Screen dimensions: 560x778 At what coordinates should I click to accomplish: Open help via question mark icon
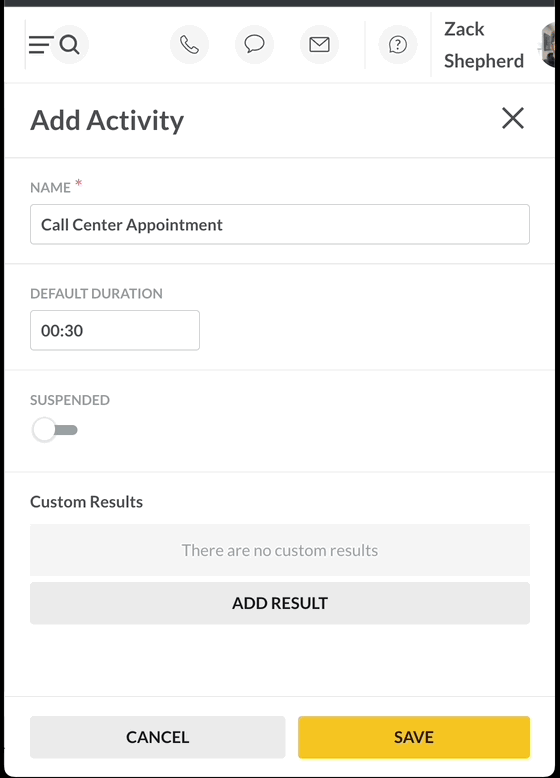click(x=398, y=45)
